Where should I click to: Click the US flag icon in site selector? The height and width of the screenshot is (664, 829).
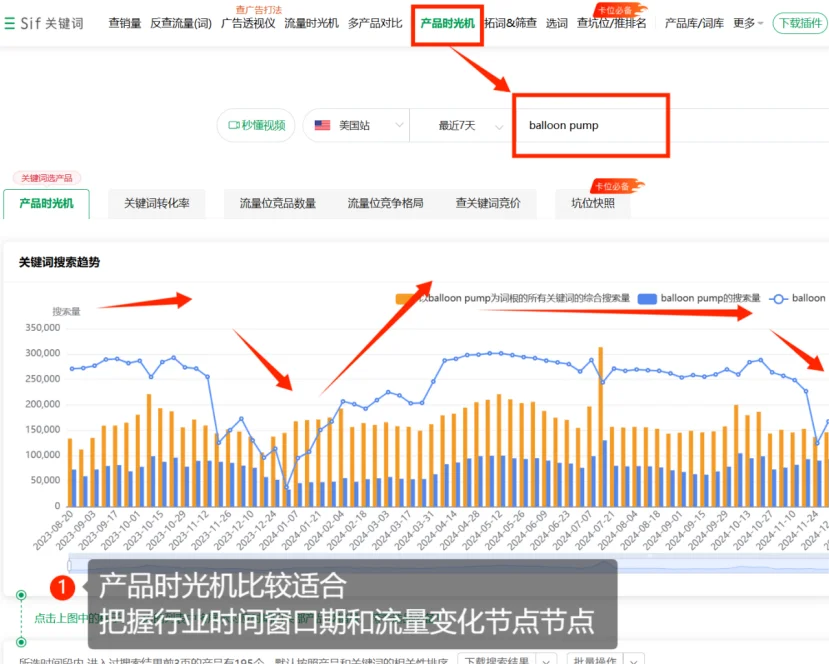(x=322, y=125)
